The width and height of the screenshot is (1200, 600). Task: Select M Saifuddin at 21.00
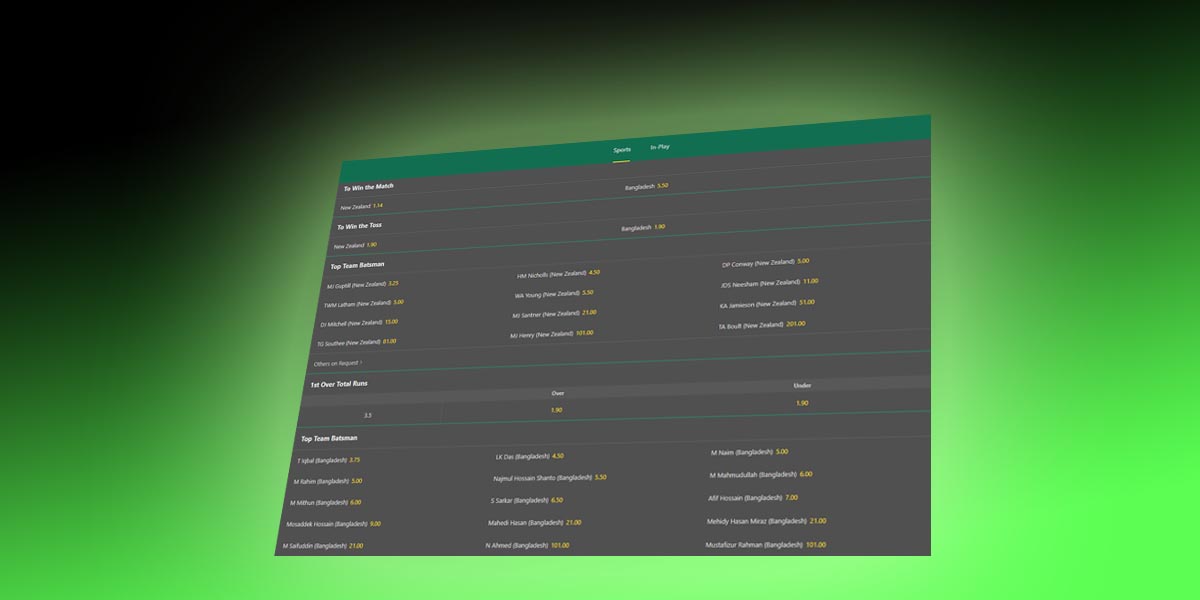[x=322, y=546]
